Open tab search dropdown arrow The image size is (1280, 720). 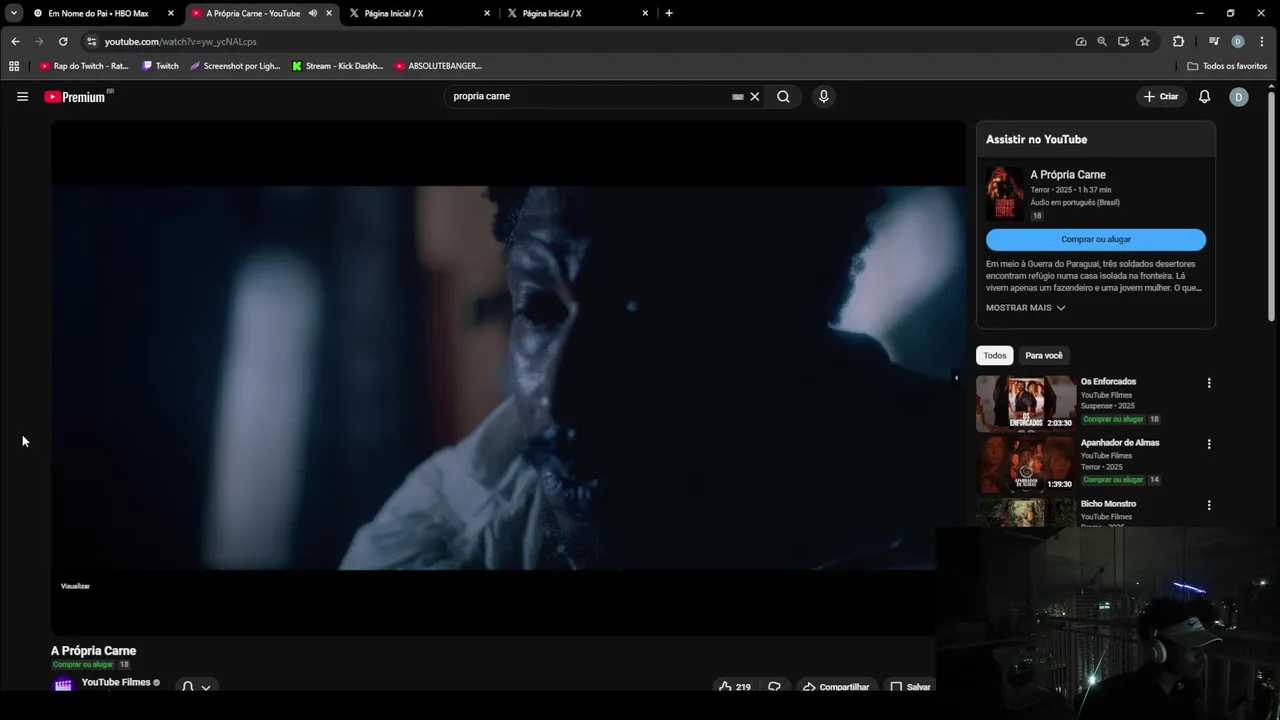coord(14,13)
